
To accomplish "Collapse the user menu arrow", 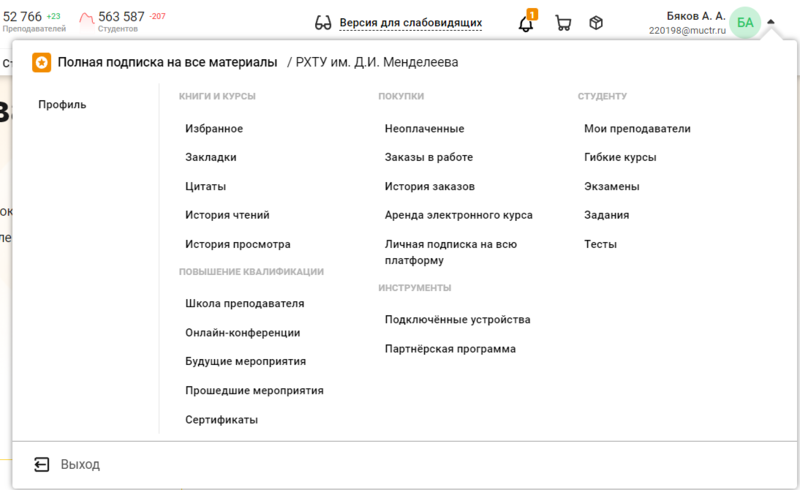I will coord(771,22).
